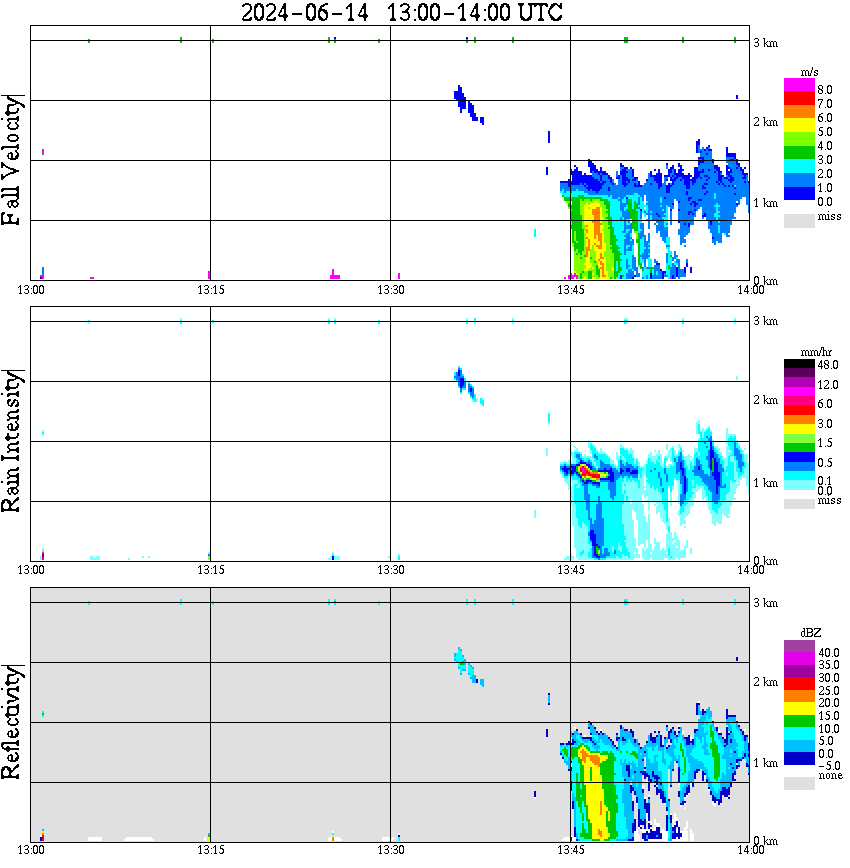Click the 40.0 value in the dBZ legend
Viewport: 850px width, 868px height.
click(828, 653)
